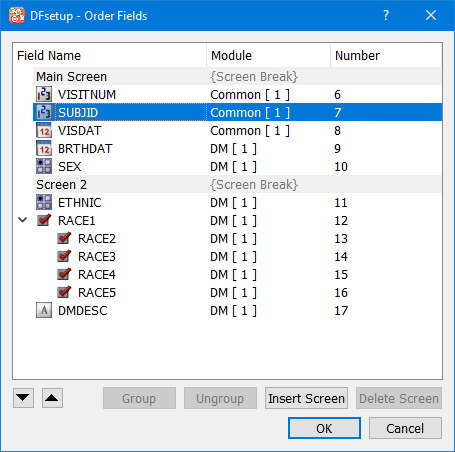Screen dimensions: 455x452
Task: Click the DMDESC text field icon
Action: [x=44, y=310]
